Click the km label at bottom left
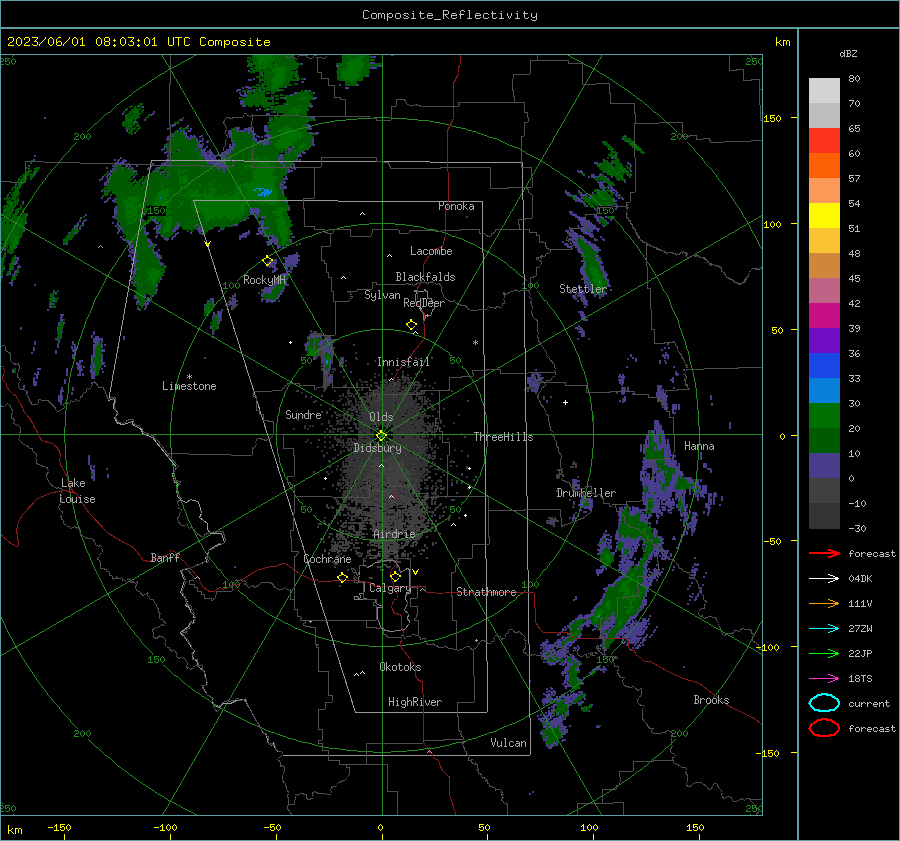Viewport: 900px width, 841px height. click(14, 830)
